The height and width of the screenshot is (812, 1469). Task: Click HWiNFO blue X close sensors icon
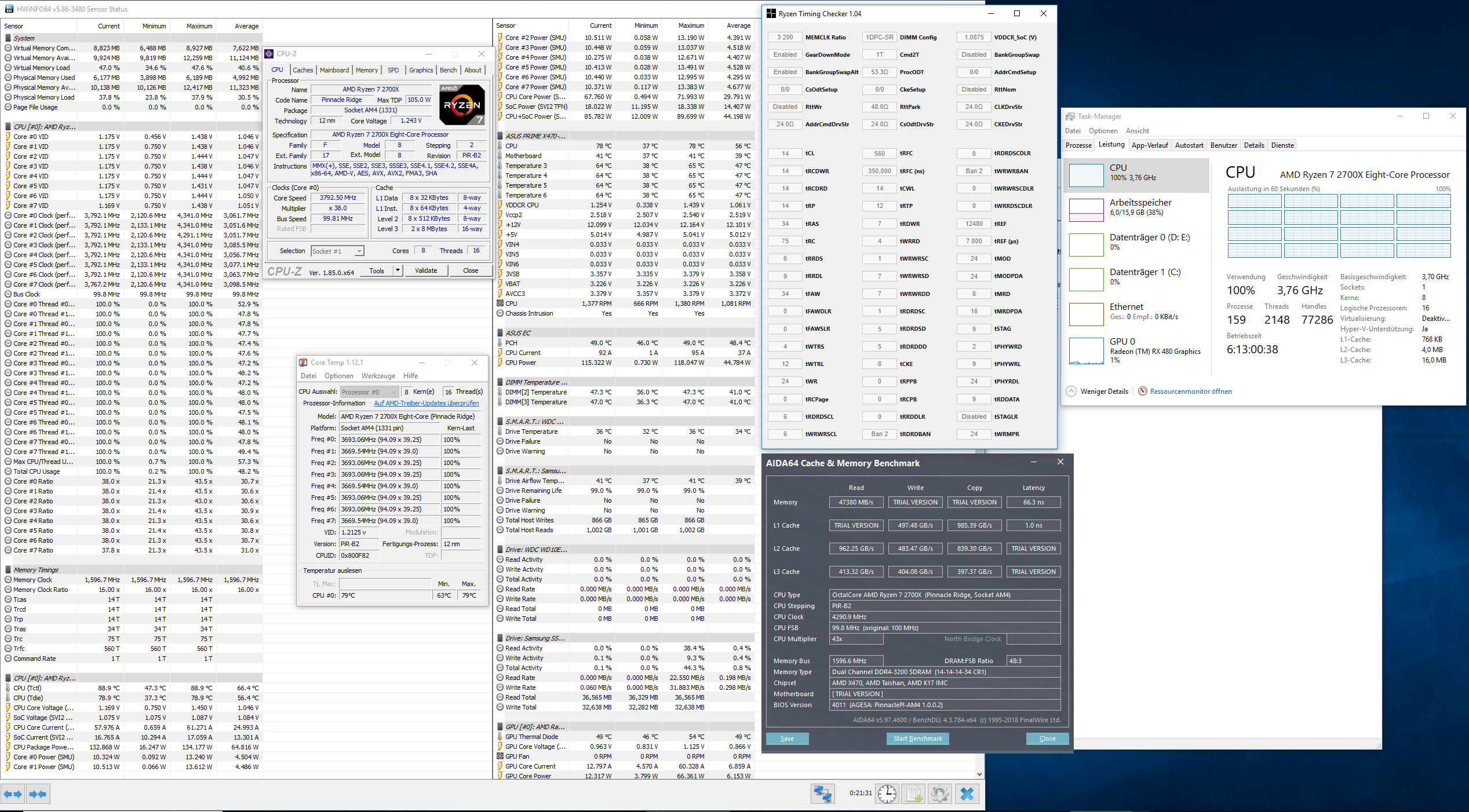point(967,793)
